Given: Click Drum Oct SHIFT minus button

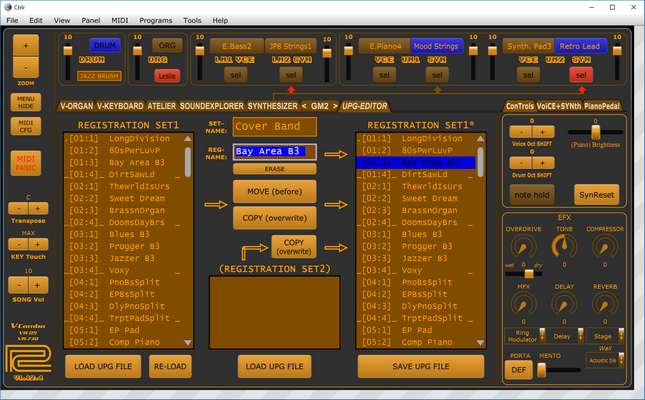Looking at the screenshot, I should [x=521, y=163].
